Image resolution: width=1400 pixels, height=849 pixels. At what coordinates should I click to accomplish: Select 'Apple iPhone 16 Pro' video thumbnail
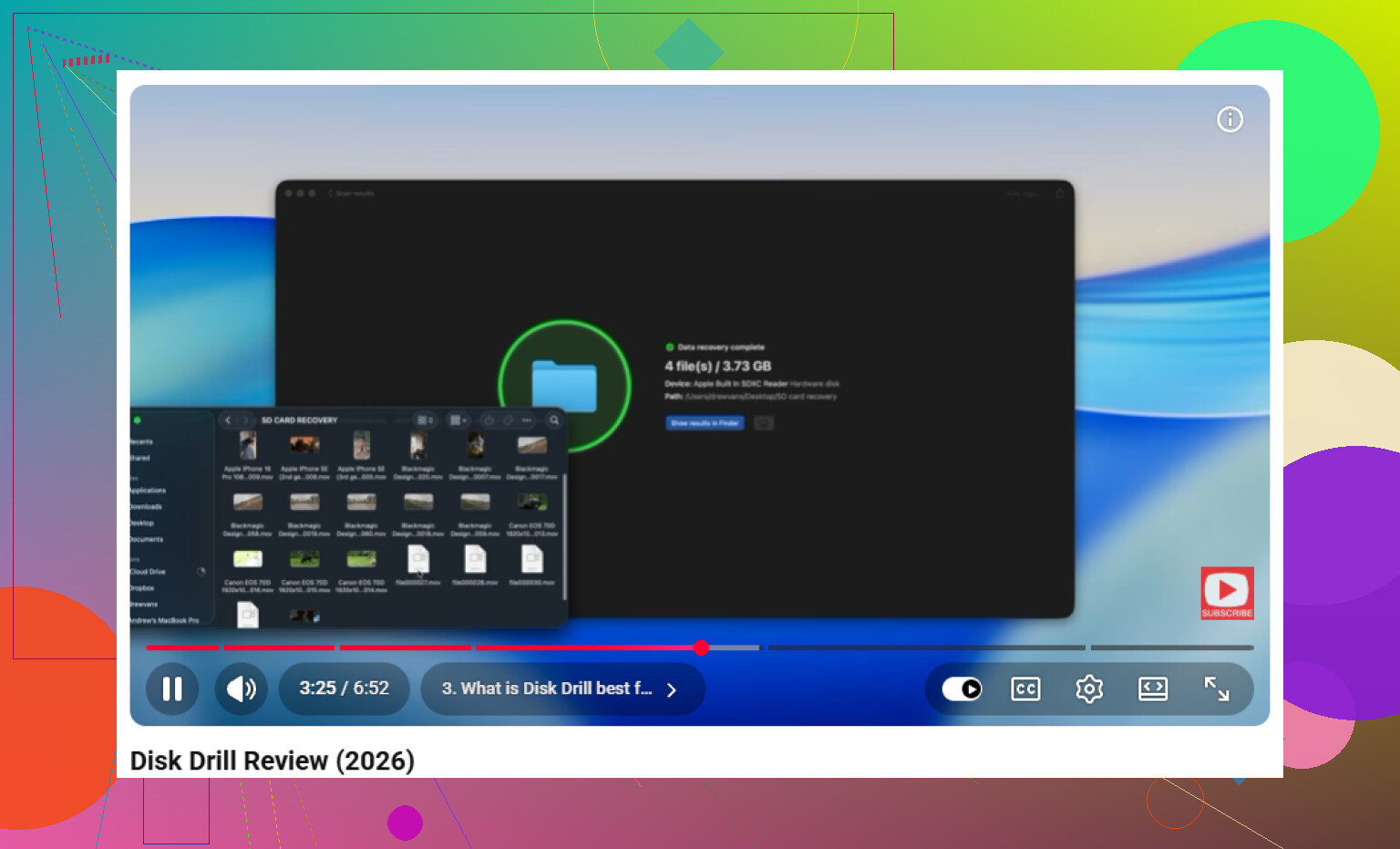(x=247, y=445)
